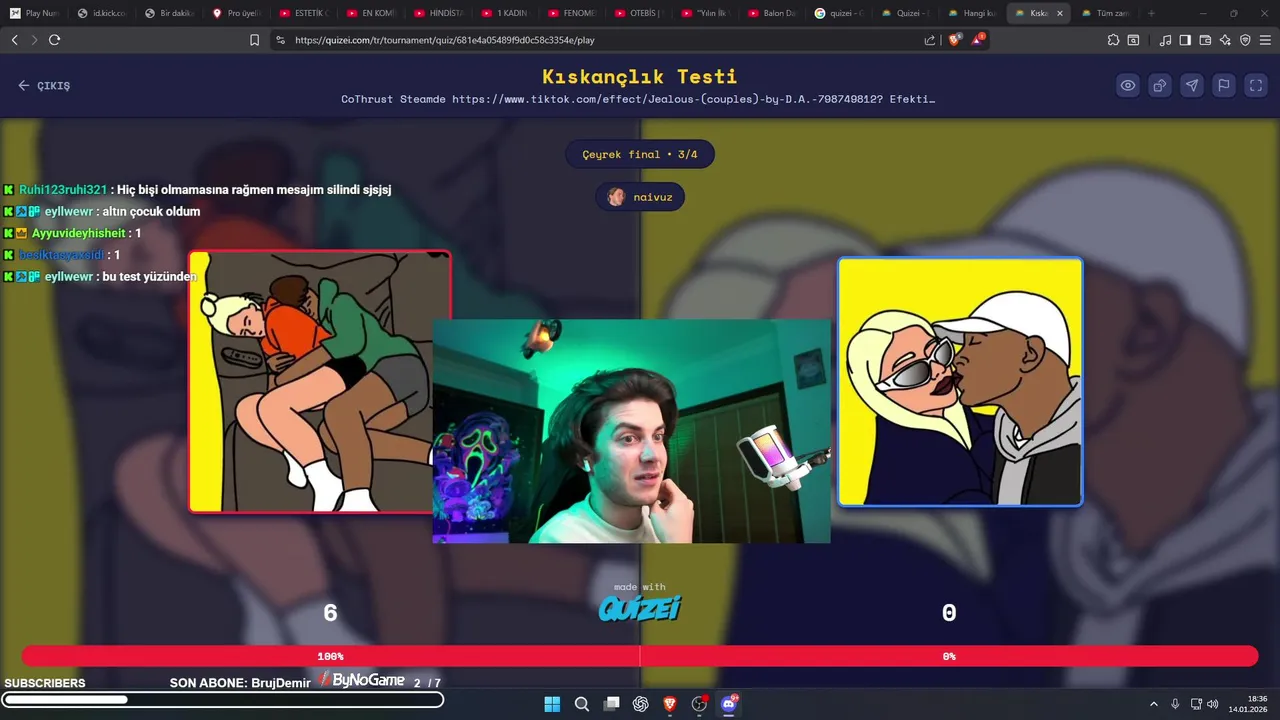
Task: Open Windows taskbar search
Action: (582, 704)
